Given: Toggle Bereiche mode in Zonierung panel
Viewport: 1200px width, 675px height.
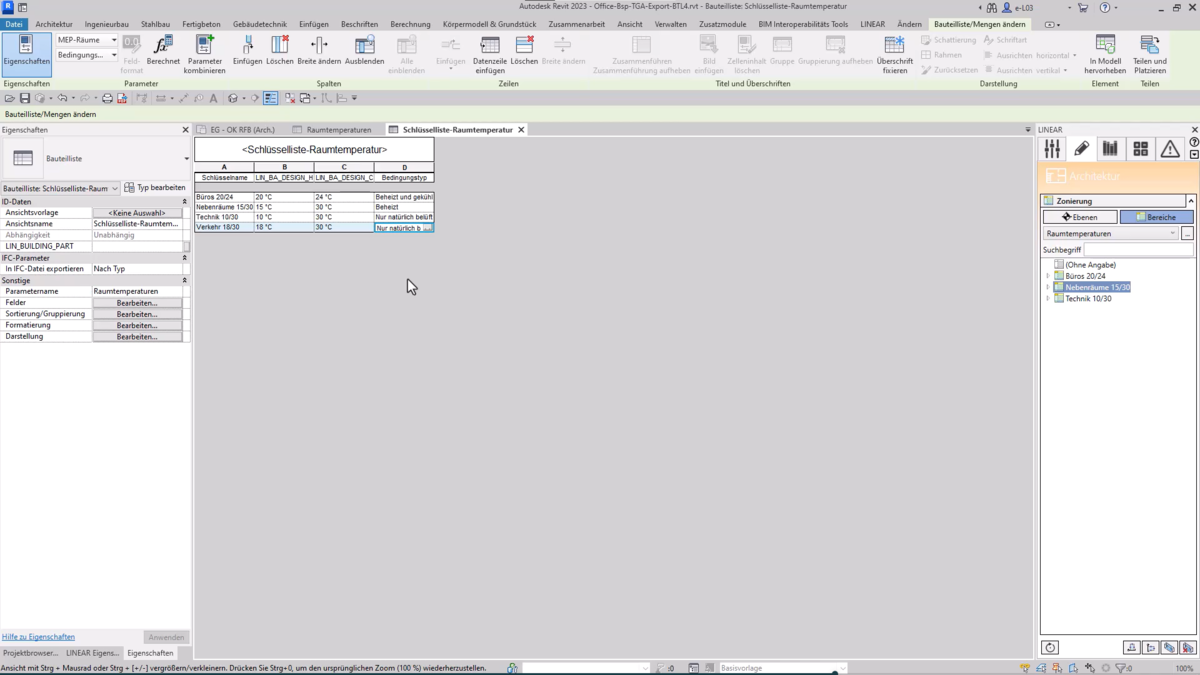Looking at the screenshot, I should [1156, 217].
